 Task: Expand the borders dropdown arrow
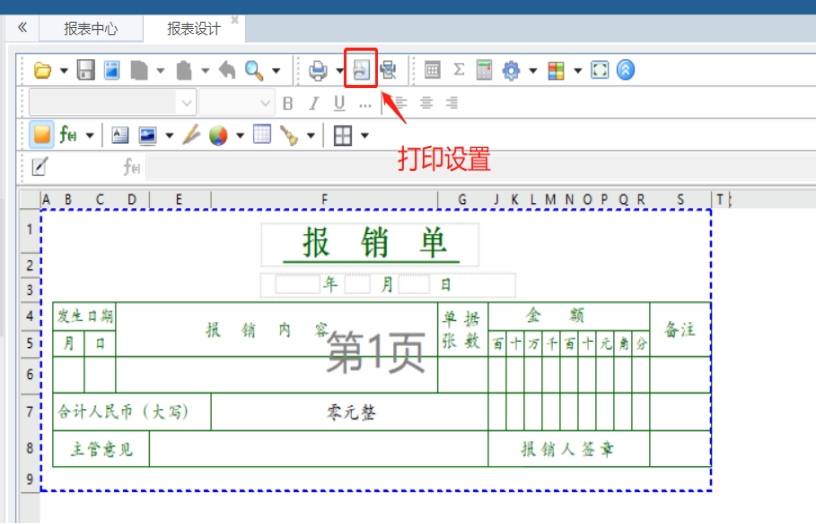tap(365, 135)
